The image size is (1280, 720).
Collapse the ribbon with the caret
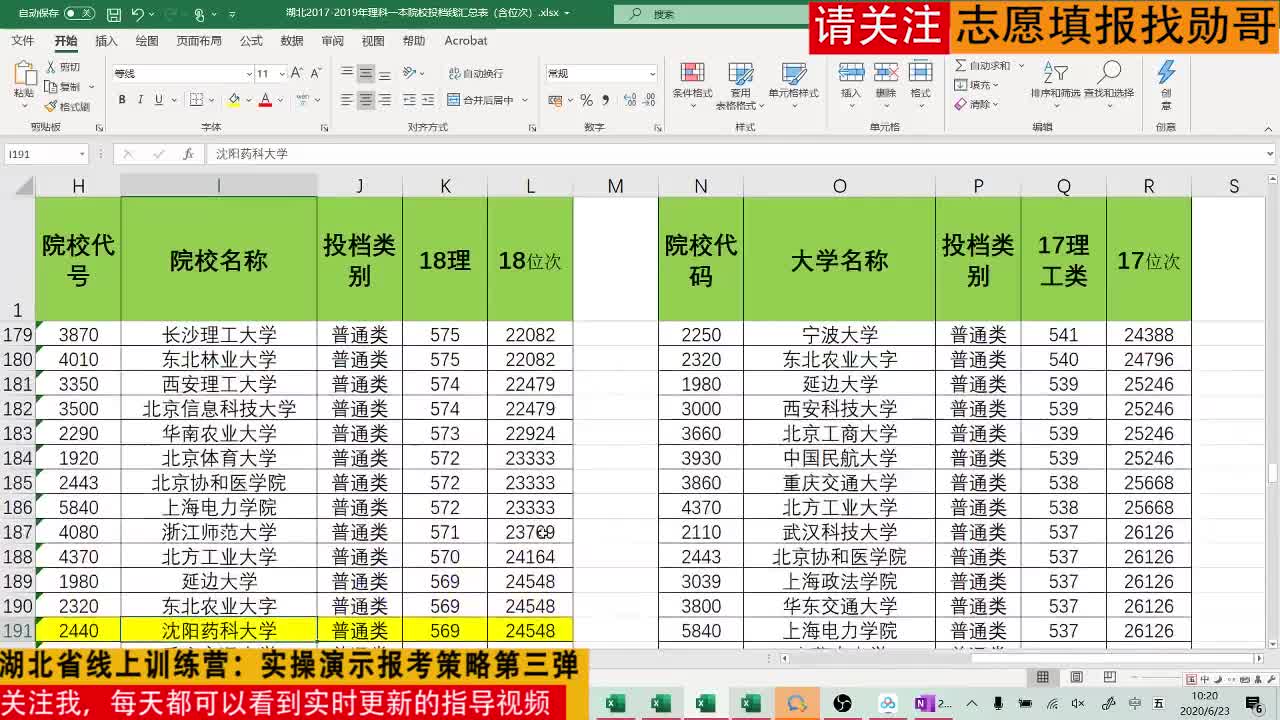tap(1269, 128)
